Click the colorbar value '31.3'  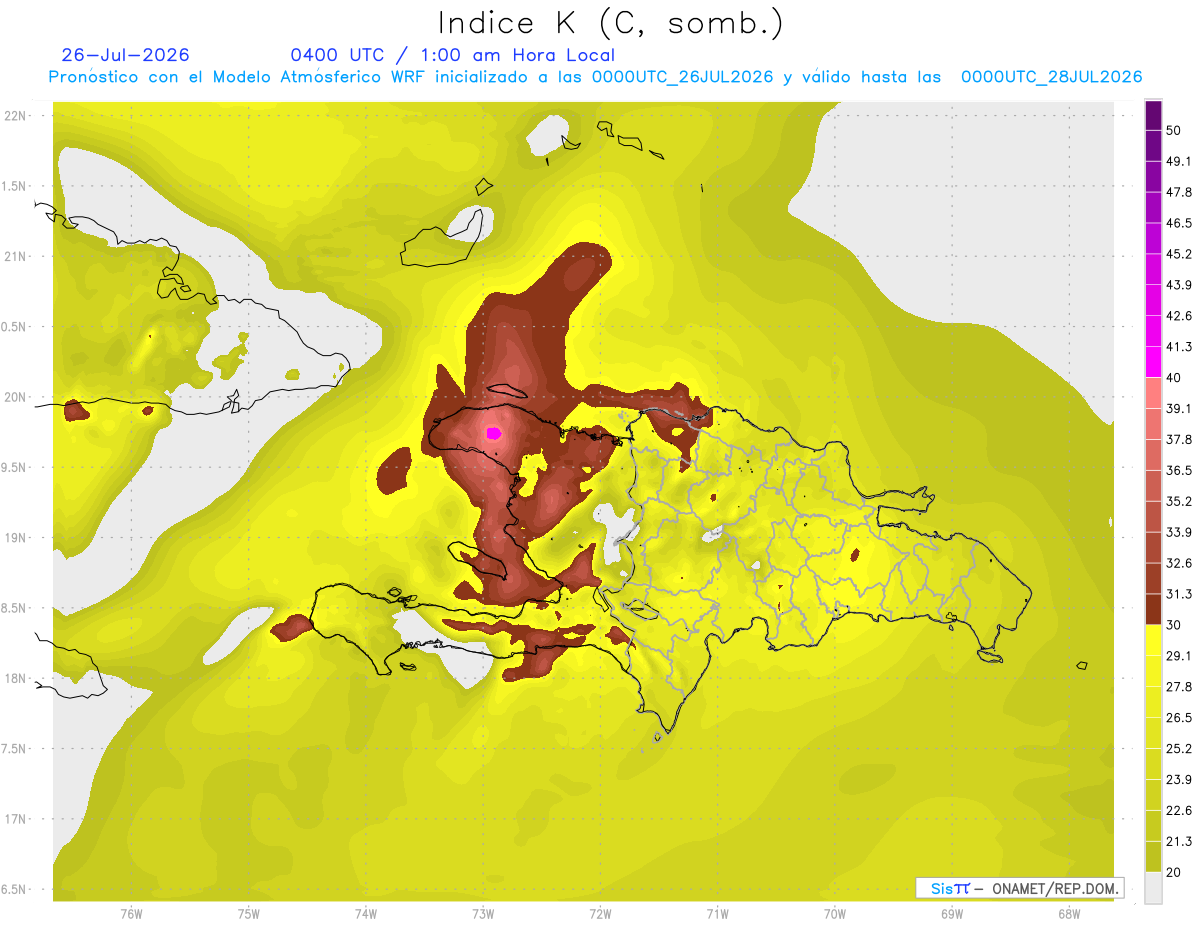[1180, 594]
